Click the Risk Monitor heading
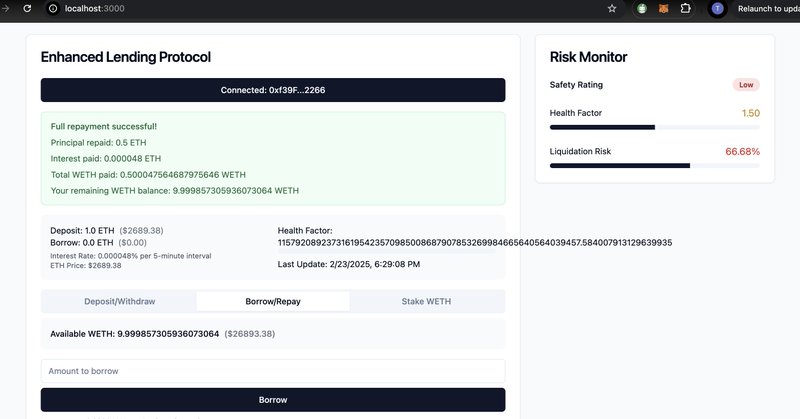800x419 pixels. pos(588,57)
